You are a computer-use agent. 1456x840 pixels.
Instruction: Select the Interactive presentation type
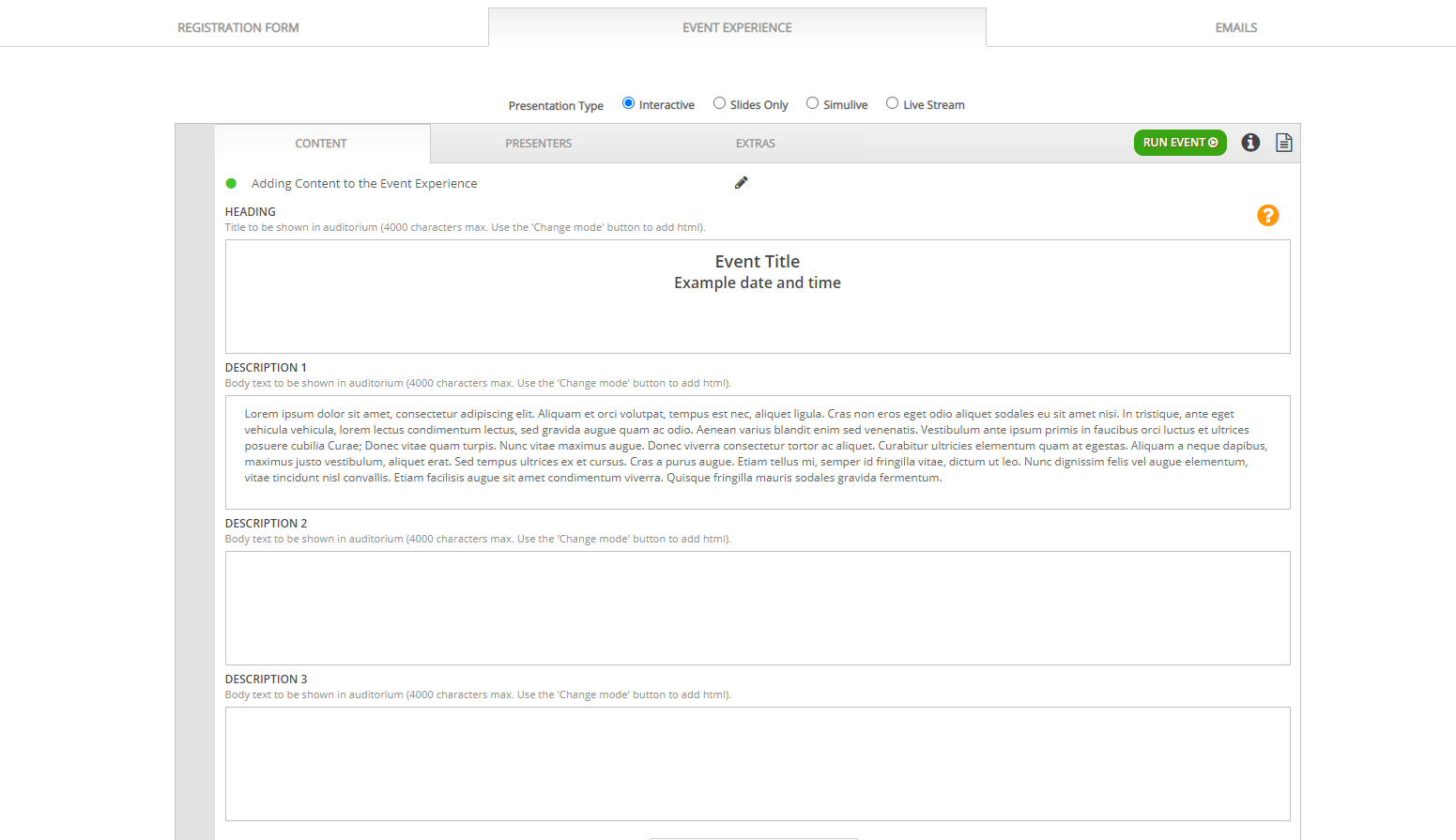(628, 103)
